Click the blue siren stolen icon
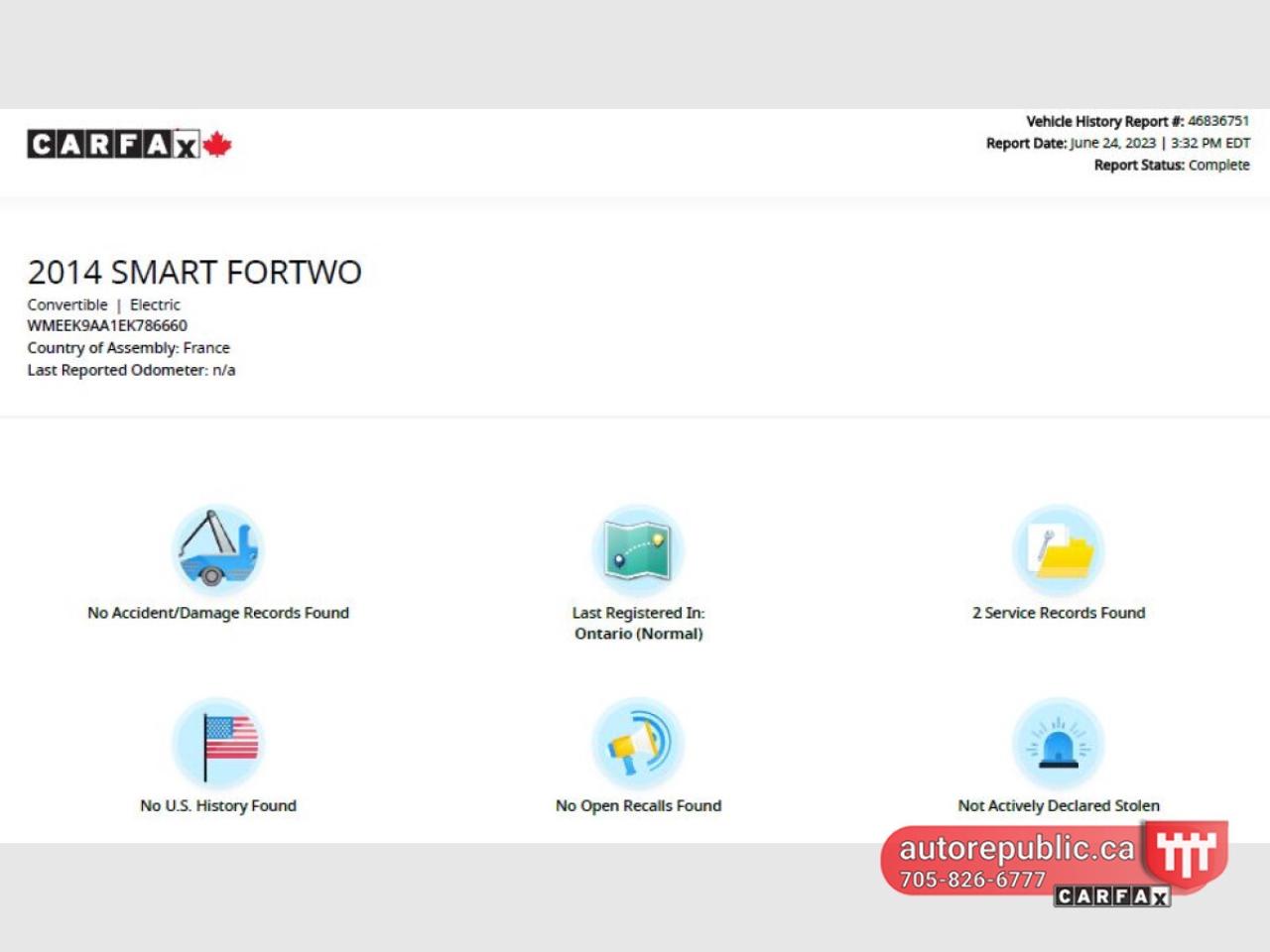Screen dimensions: 1270x952 (x=1059, y=743)
